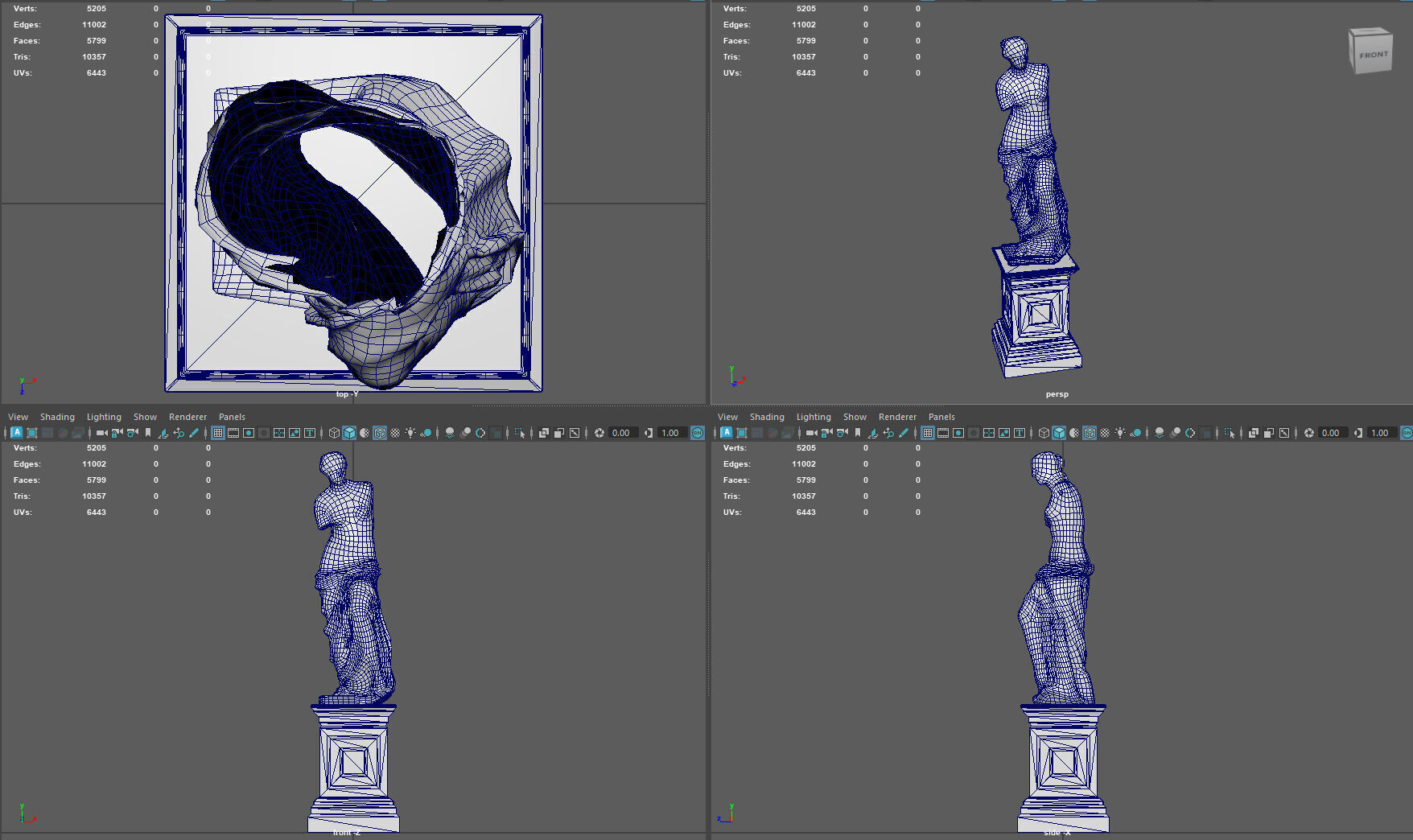Toggle View Transform ON button in front panel
This screenshot has height=840, width=1413.
pyautogui.click(x=697, y=433)
